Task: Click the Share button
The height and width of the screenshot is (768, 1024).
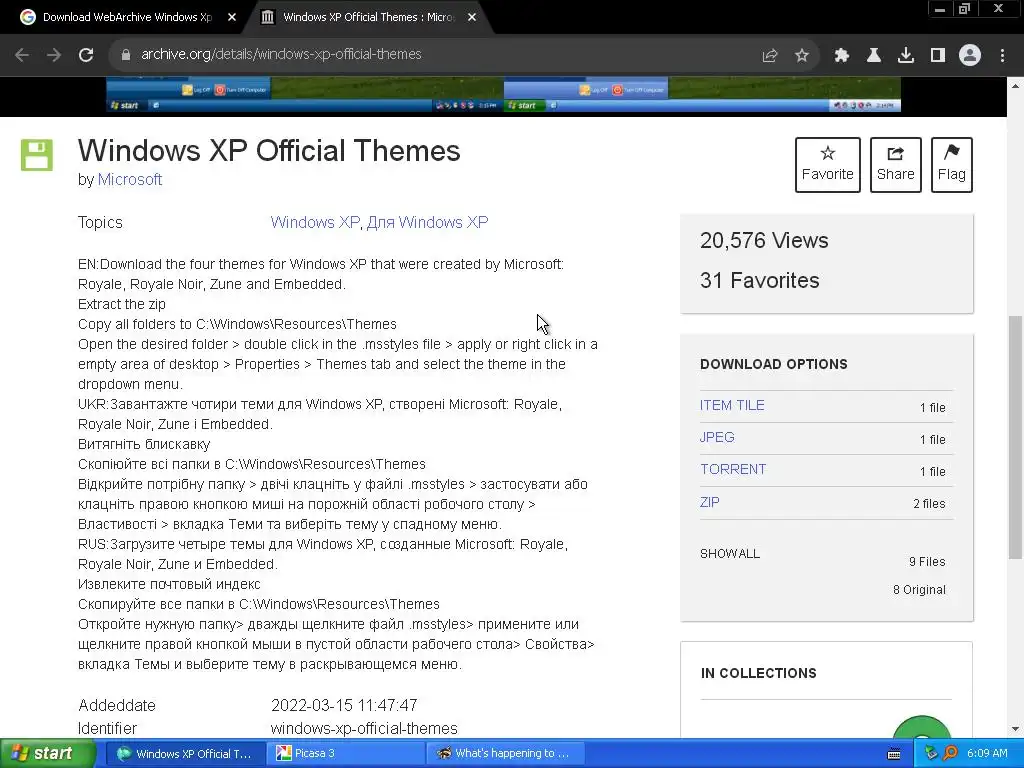Action: [895, 165]
